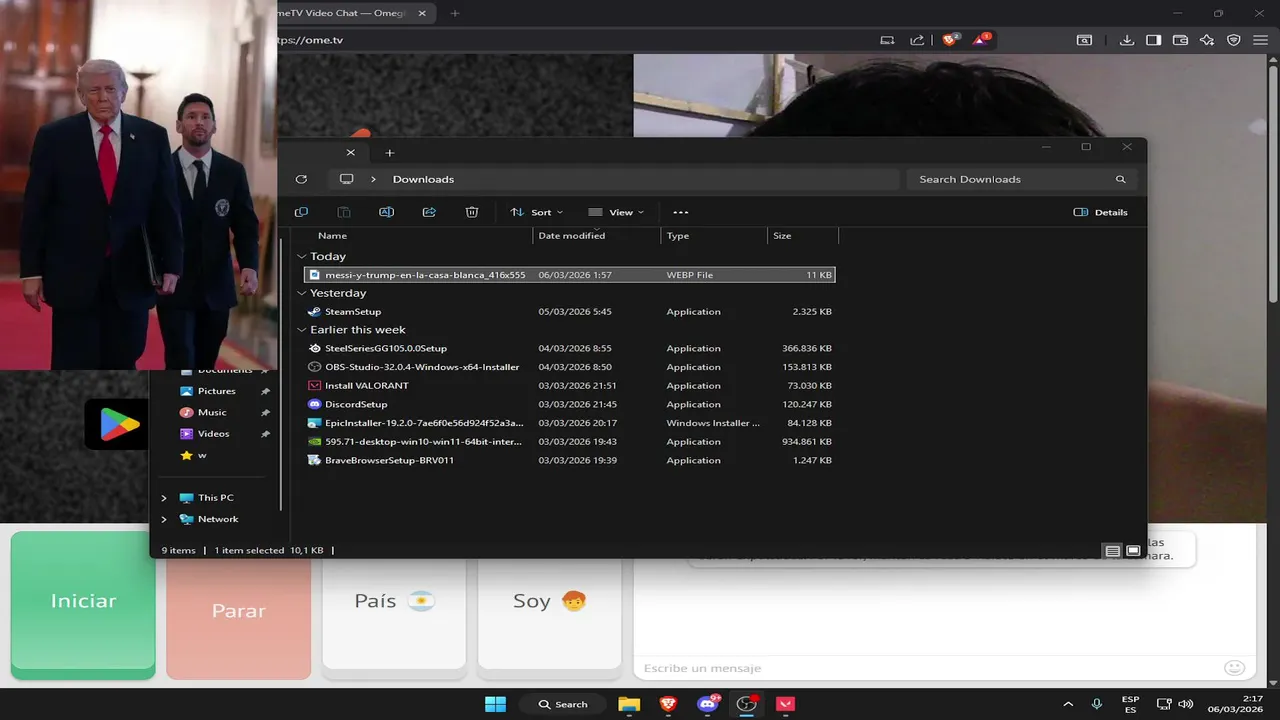
Task: Add a new Explorer tab with plus
Action: 390,153
